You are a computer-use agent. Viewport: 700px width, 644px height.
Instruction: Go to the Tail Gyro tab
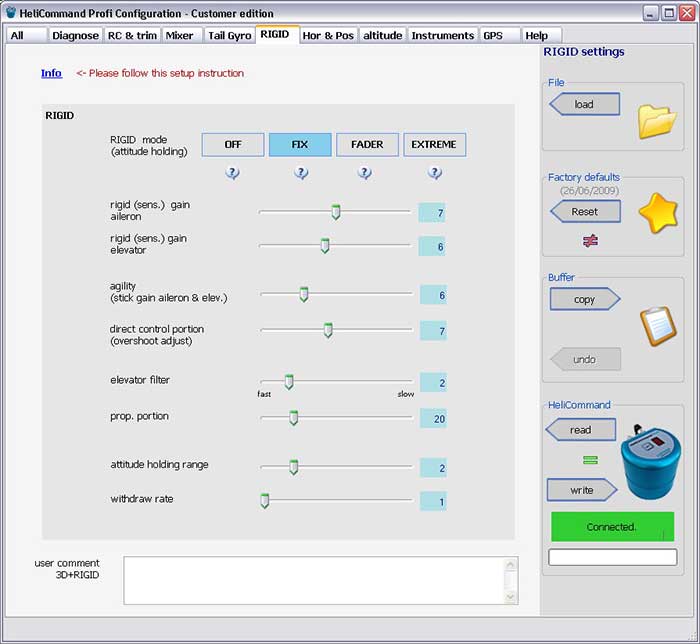tap(229, 35)
